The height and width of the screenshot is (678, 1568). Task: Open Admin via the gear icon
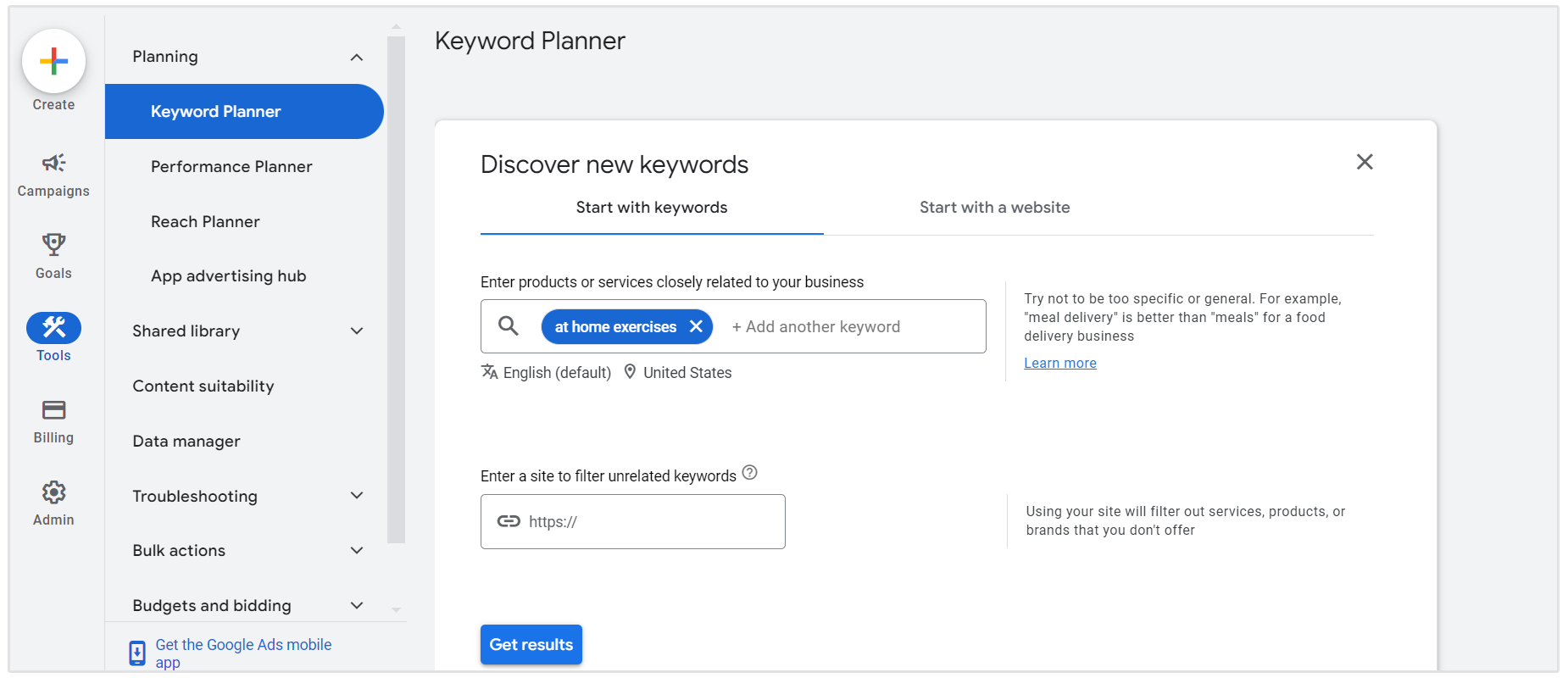click(x=53, y=492)
